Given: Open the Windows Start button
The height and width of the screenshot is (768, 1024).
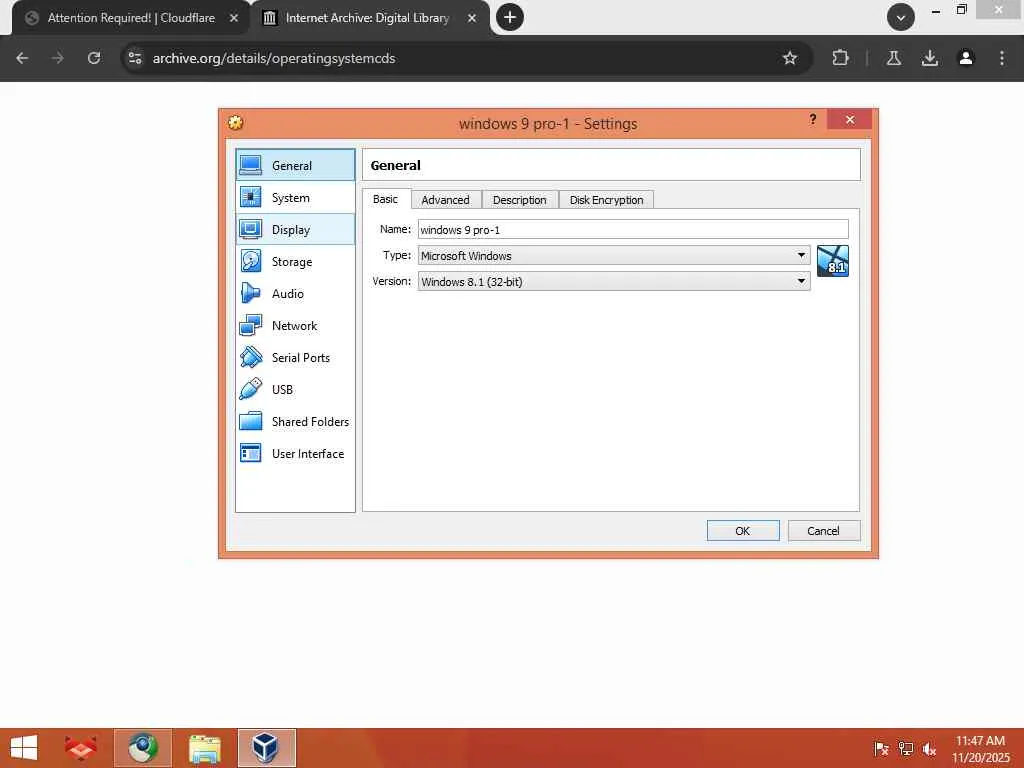Looking at the screenshot, I should [x=24, y=748].
